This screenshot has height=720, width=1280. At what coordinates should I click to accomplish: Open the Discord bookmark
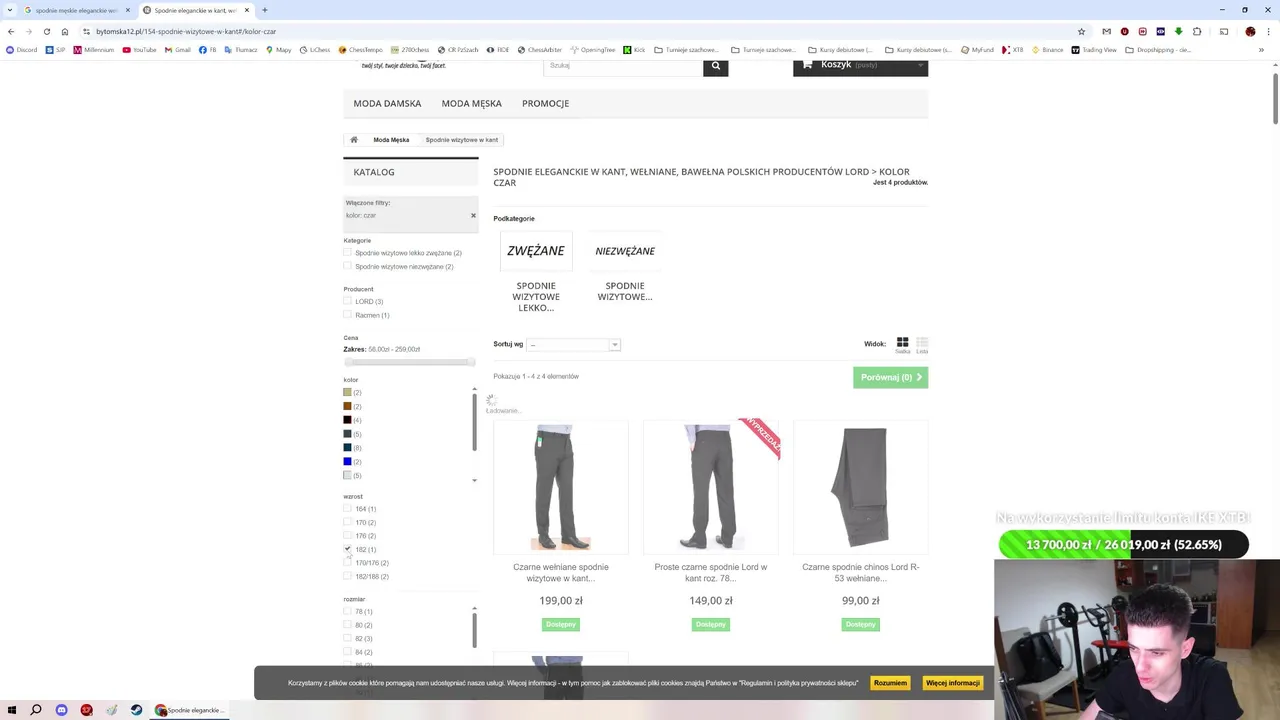(21, 49)
